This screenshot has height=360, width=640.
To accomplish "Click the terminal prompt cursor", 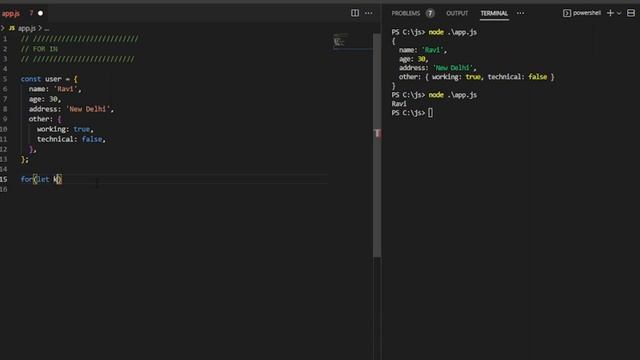I will coord(430,113).
